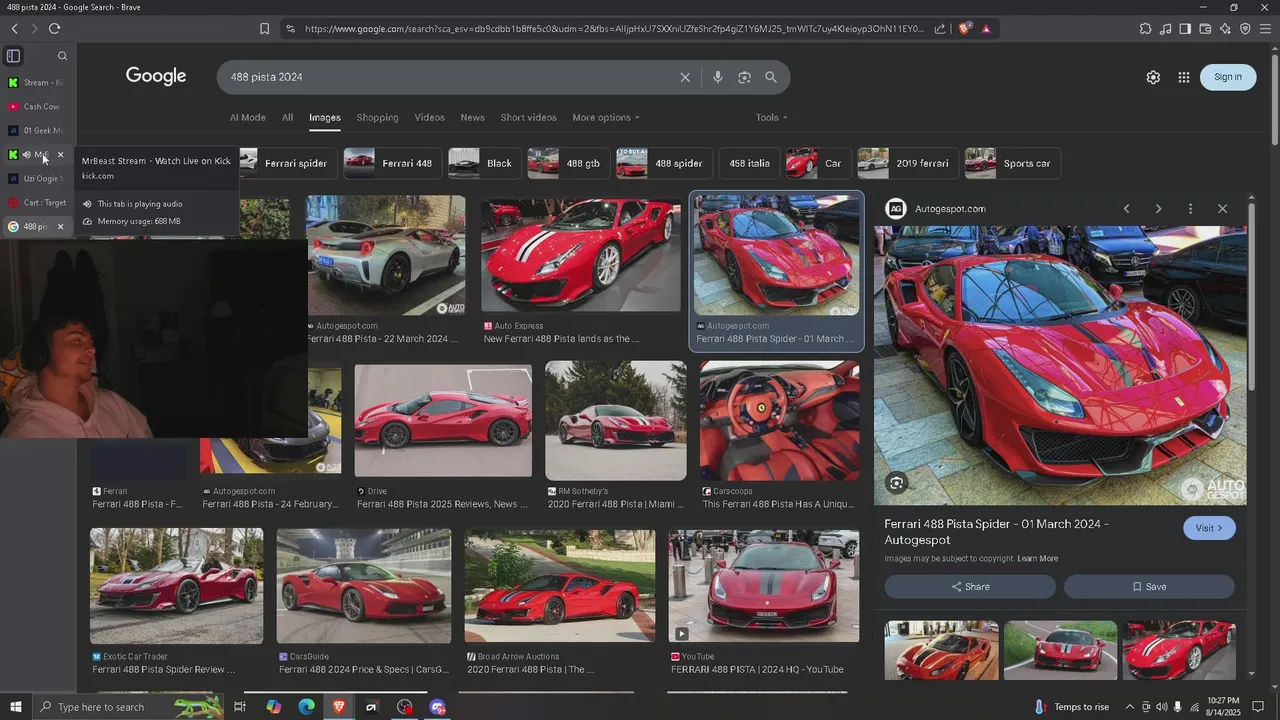Search this image with the Lens overlay icon
Image resolution: width=1280 pixels, height=720 pixels.
[896, 483]
